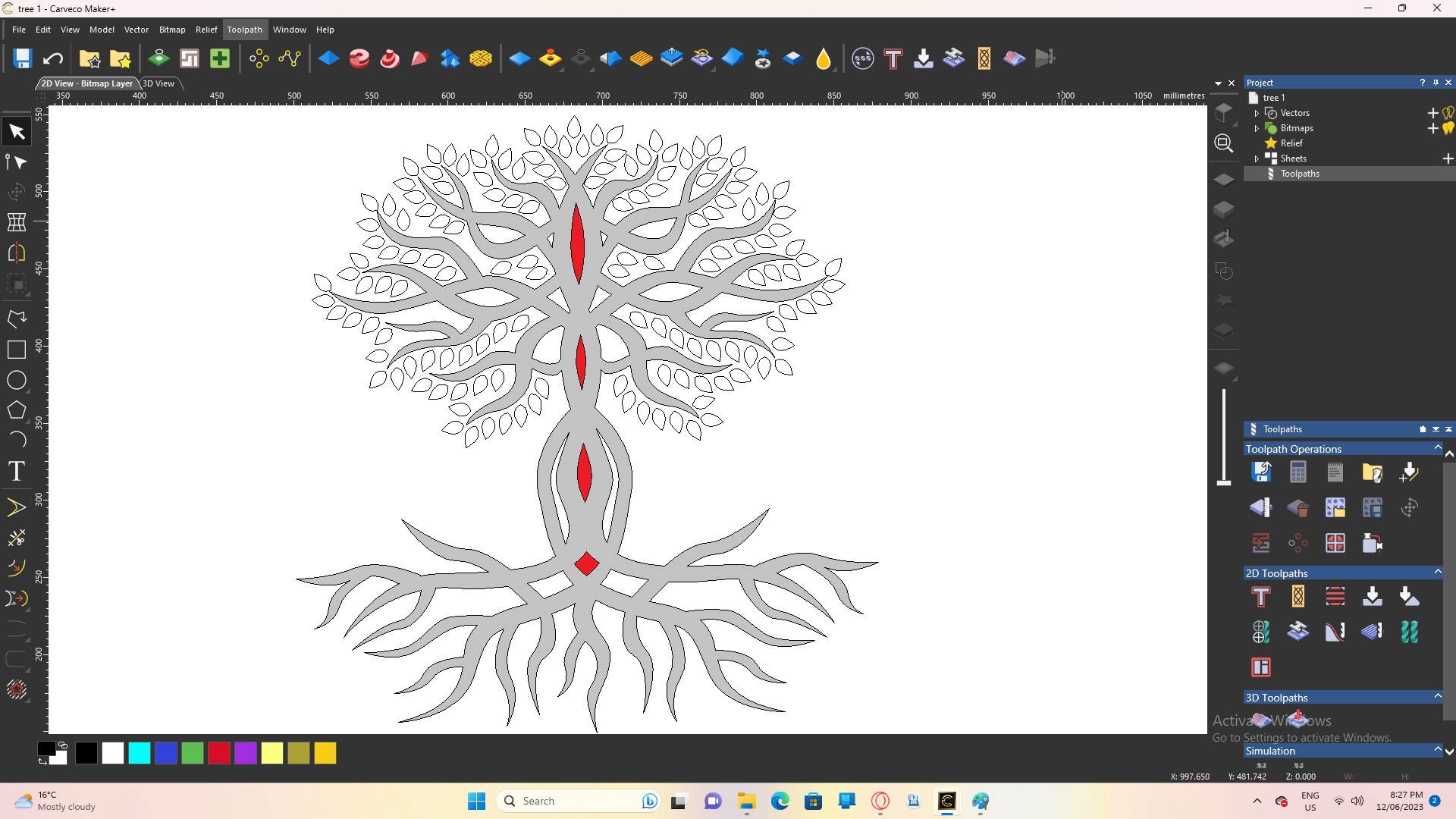The width and height of the screenshot is (1456, 819).
Task: Expand the Sheets tree node
Action: [1257, 158]
